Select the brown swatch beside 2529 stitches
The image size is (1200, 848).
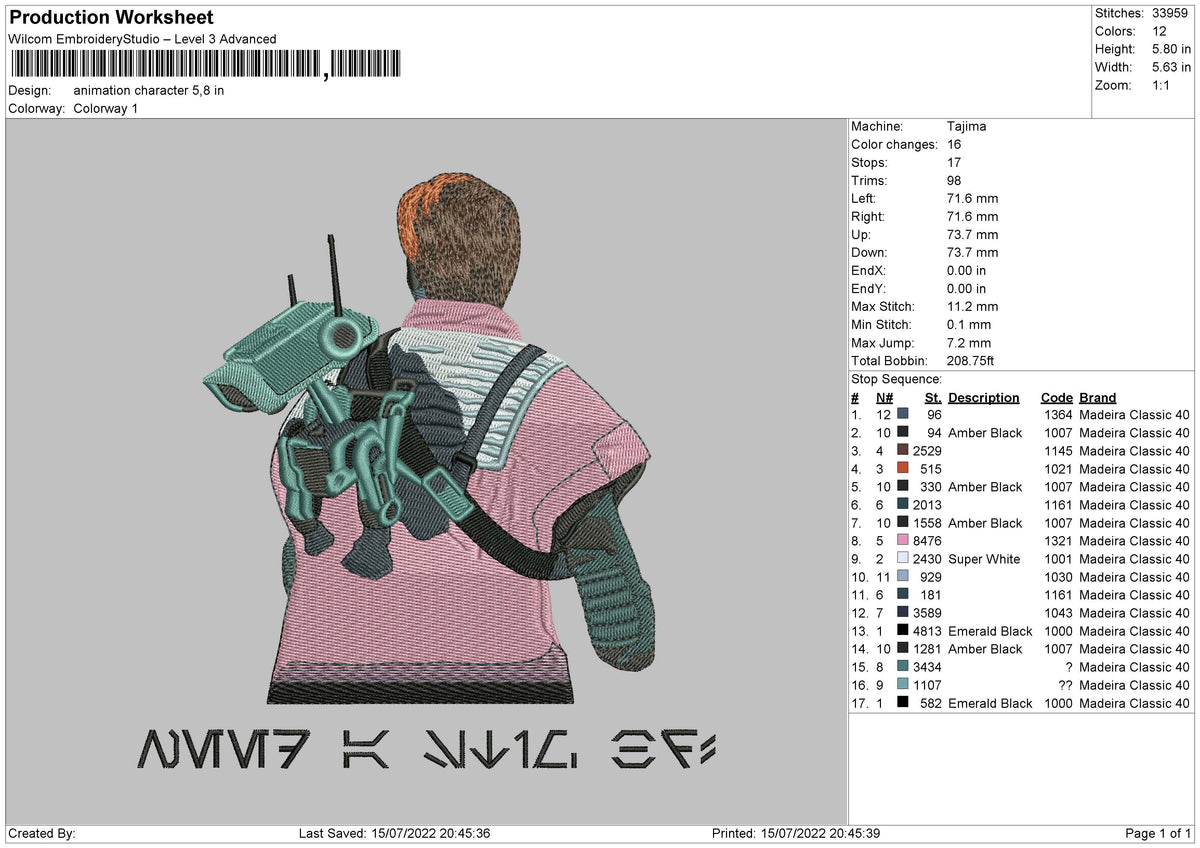[x=903, y=450]
